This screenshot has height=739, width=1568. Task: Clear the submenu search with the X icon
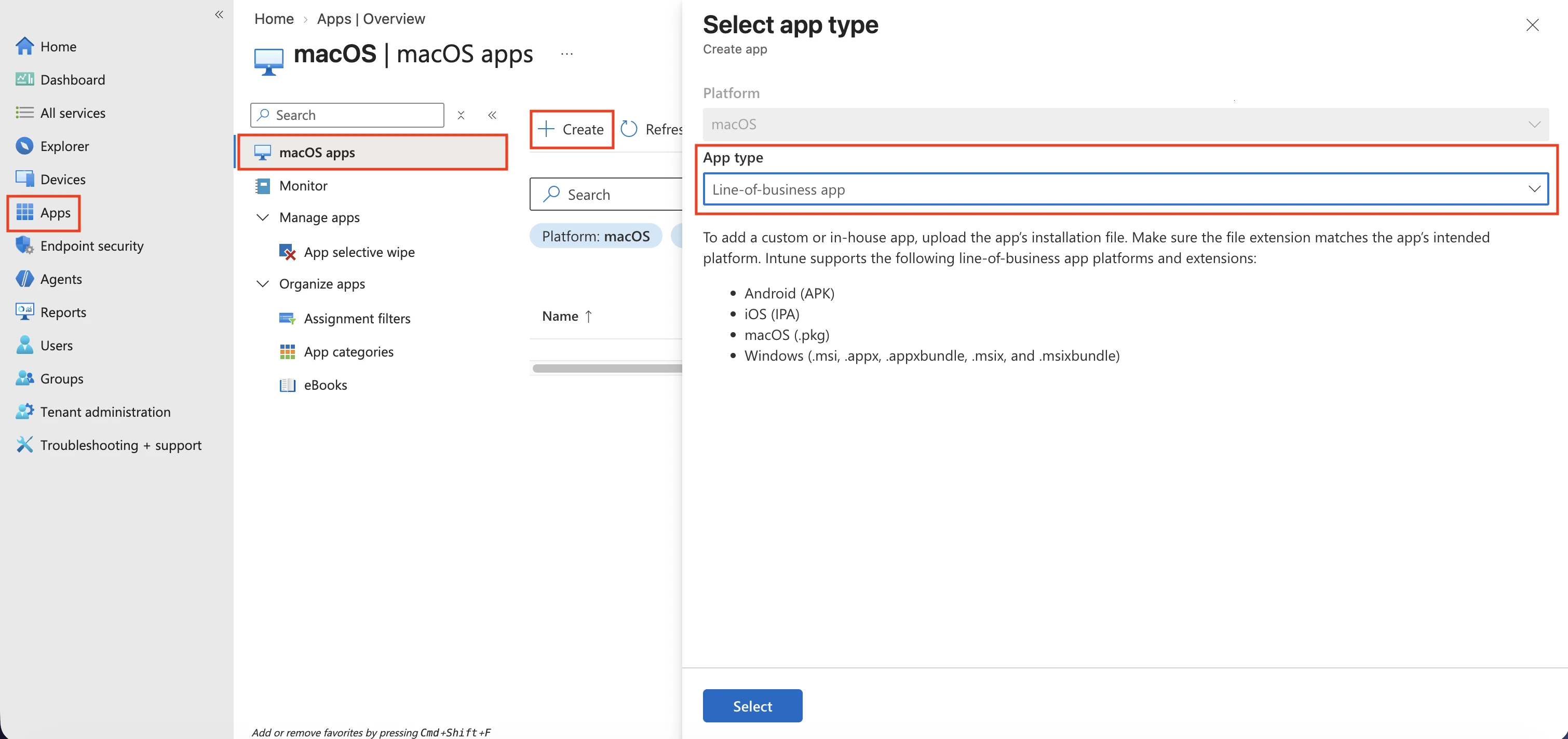[462, 115]
